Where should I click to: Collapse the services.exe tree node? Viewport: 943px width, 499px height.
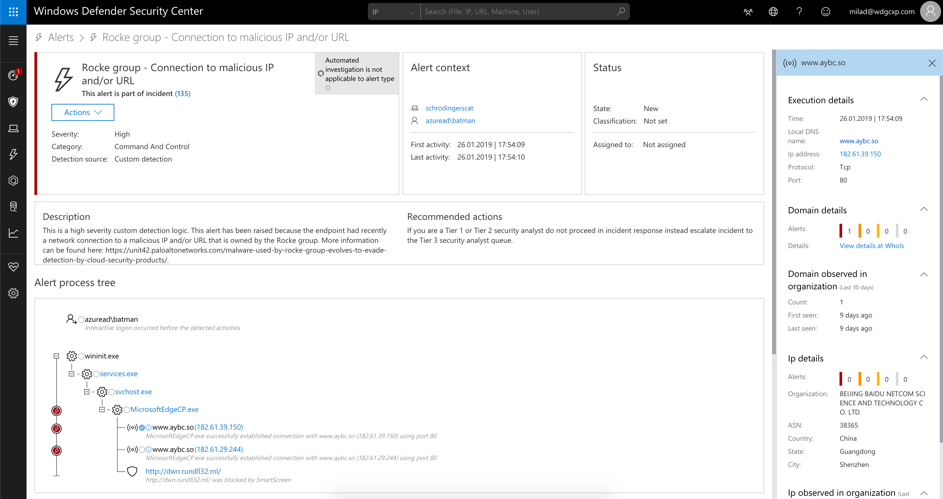coord(71,374)
